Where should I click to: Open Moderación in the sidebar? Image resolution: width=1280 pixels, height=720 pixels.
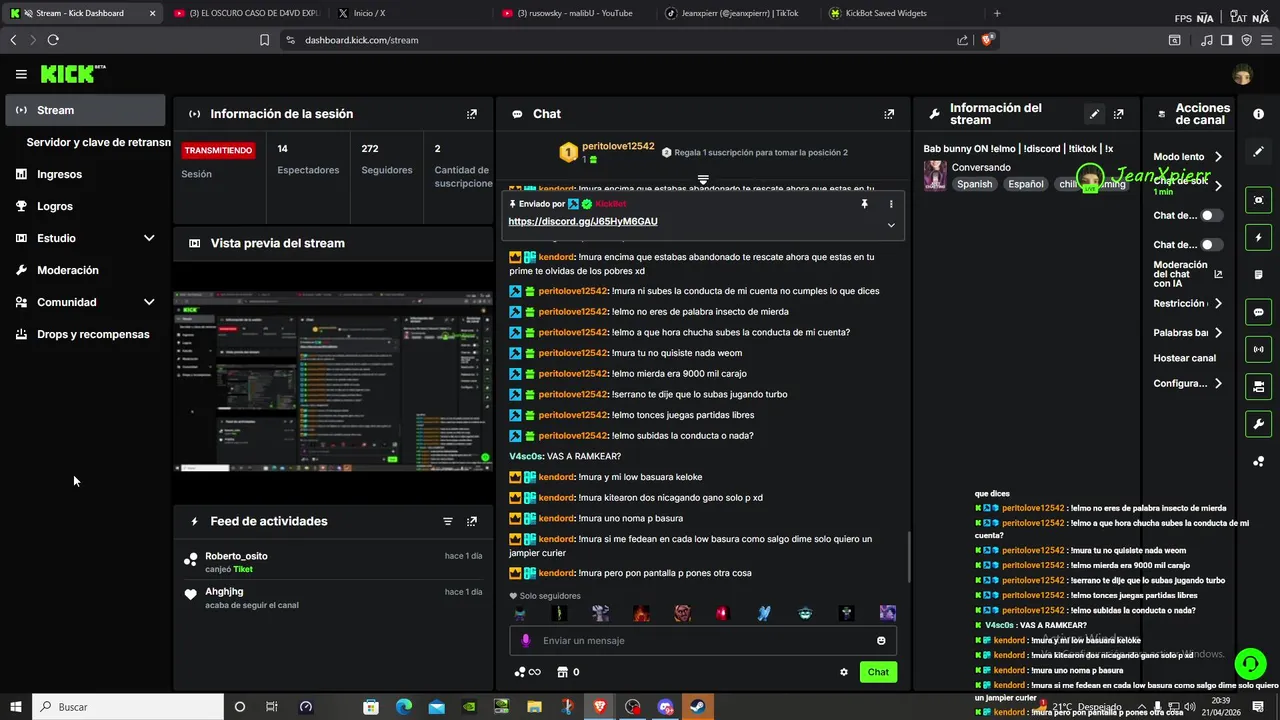(x=85, y=270)
